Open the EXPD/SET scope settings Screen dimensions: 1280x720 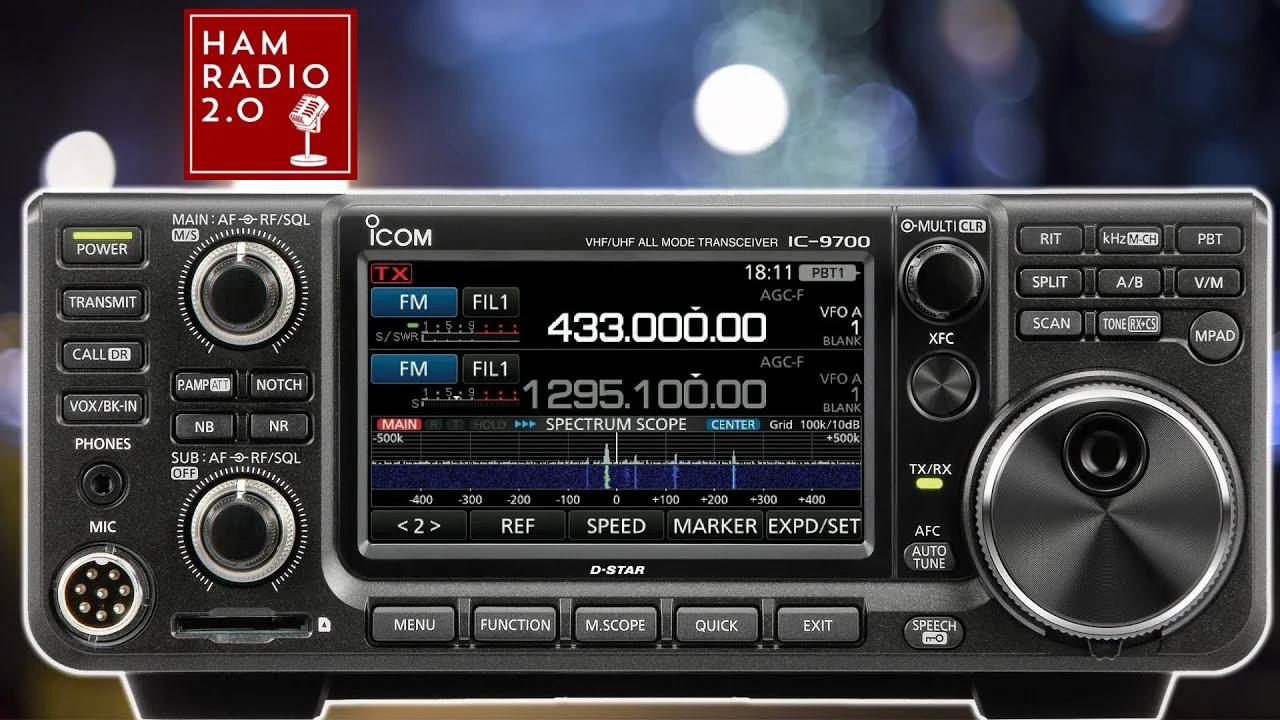pyautogui.click(x=816, y=525)
